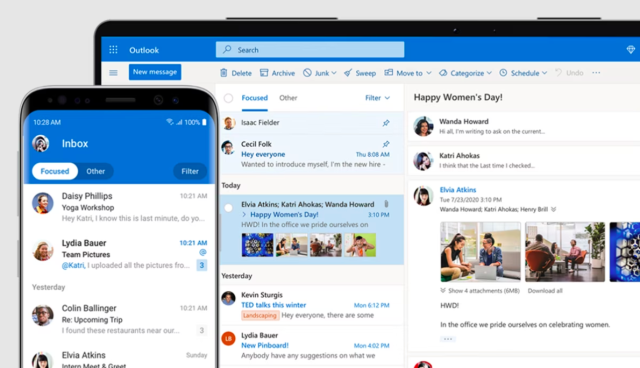
Task: Click the hamburger menu icon beside New message
Action: 113,73
